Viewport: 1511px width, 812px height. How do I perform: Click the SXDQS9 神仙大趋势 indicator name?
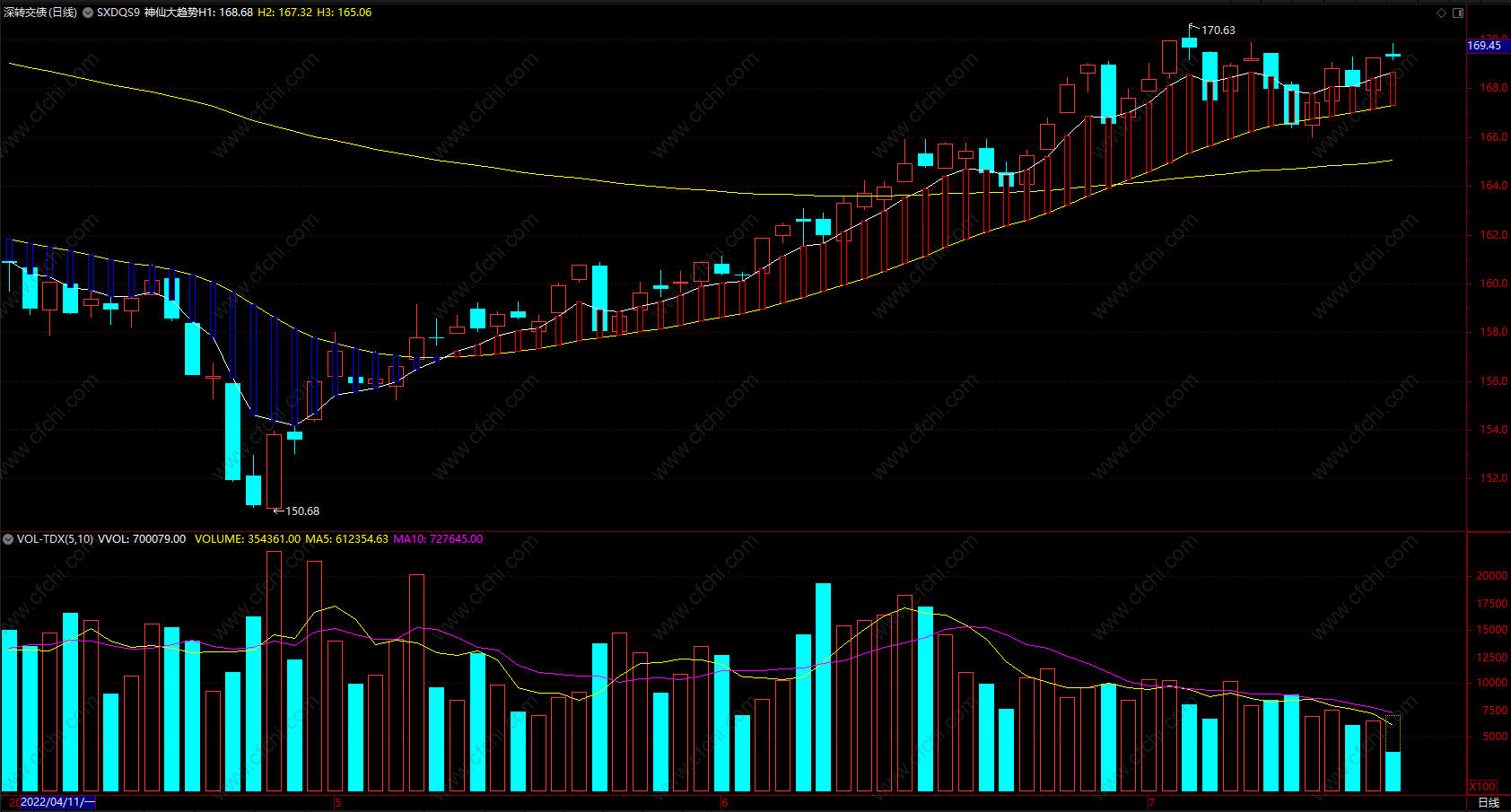(x=147, y=13)
